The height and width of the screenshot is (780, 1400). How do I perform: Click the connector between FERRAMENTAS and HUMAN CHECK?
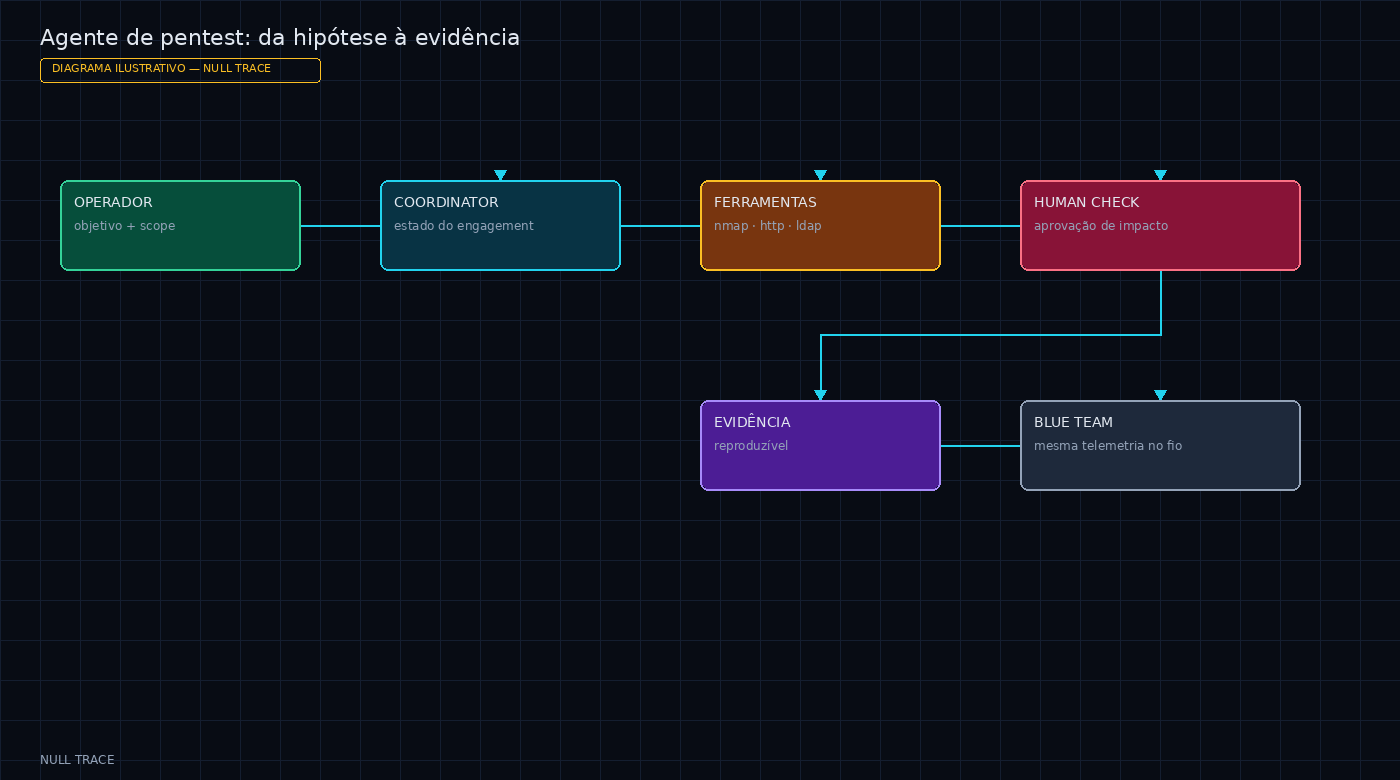[980, 226]
